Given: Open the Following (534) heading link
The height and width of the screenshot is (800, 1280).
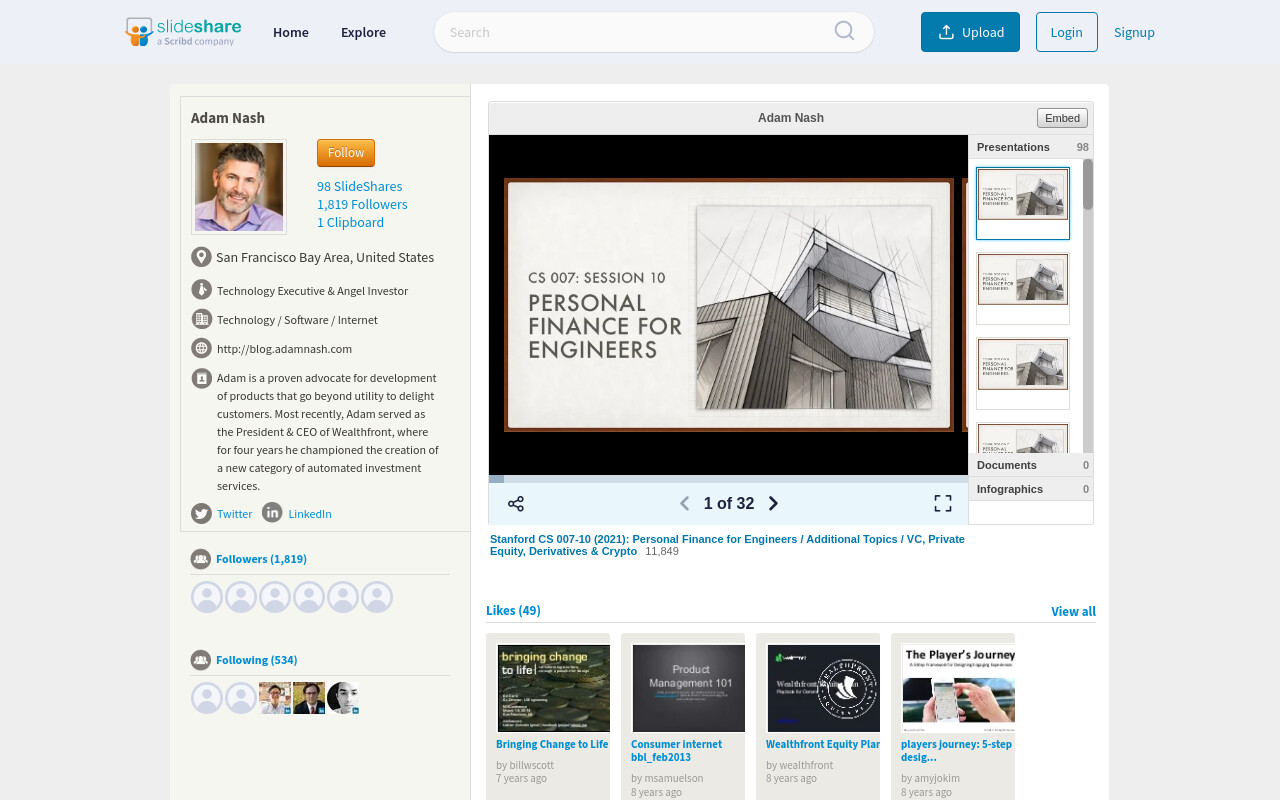Looking at the screenshot, I should click(257, 660).
